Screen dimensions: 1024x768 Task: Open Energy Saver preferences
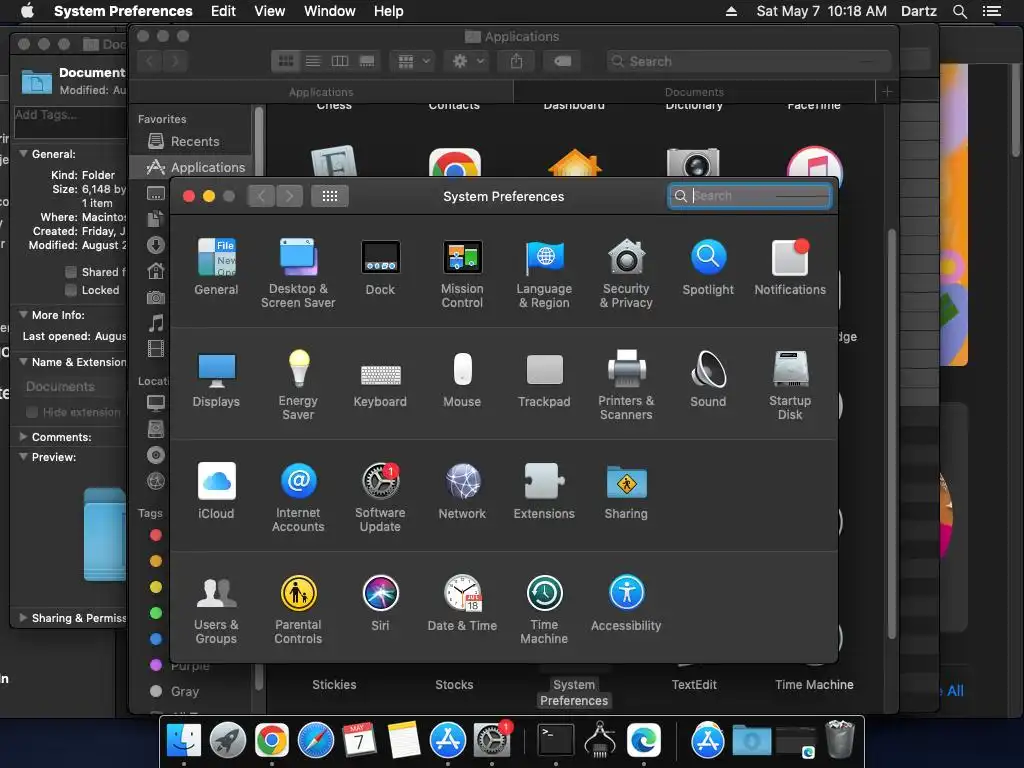(298, 386)
